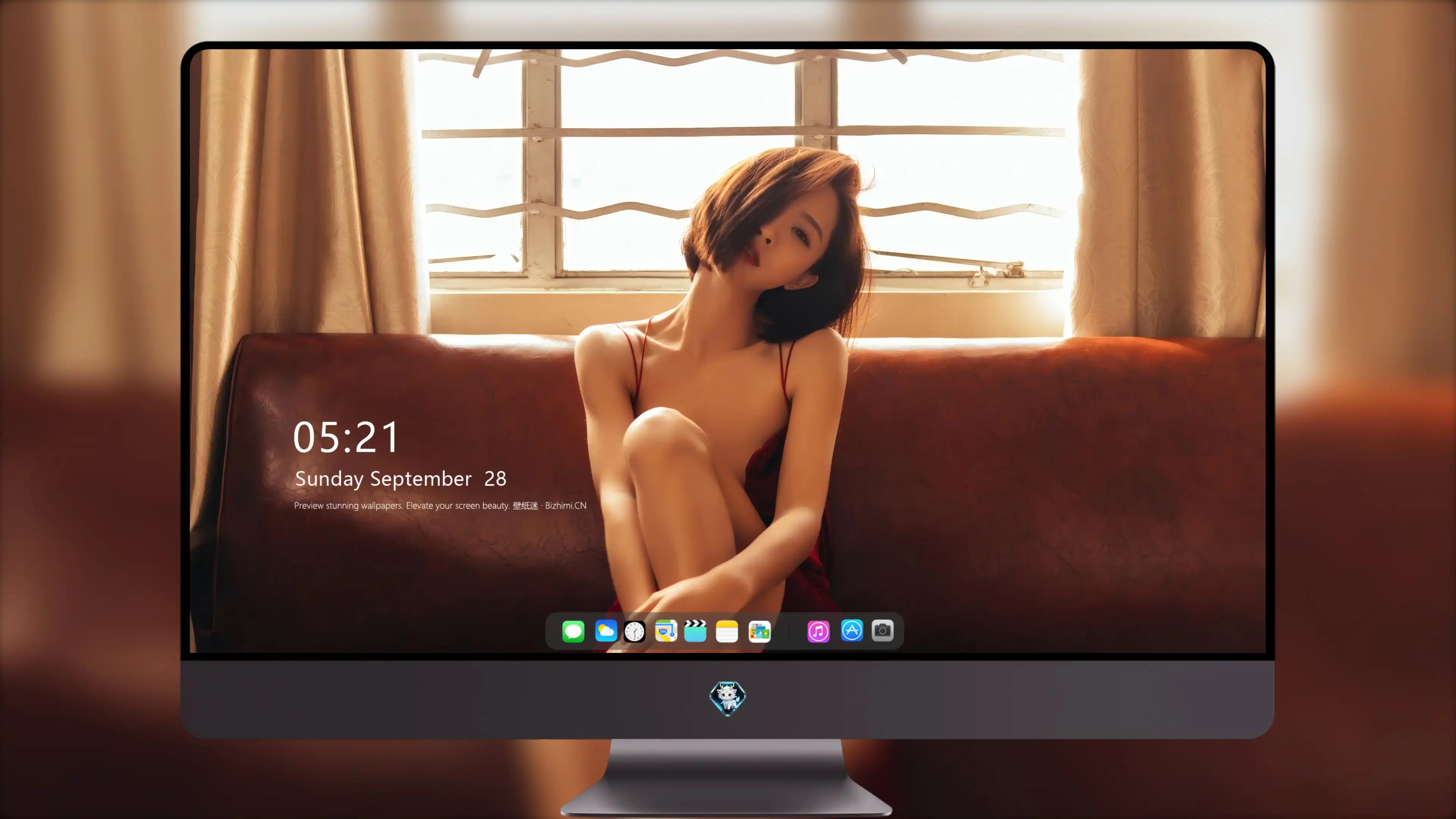The height and width of the screenshot is (819, 1456).
Task: Launch the yellow Notes app
Action: click(x=727, y=631)
